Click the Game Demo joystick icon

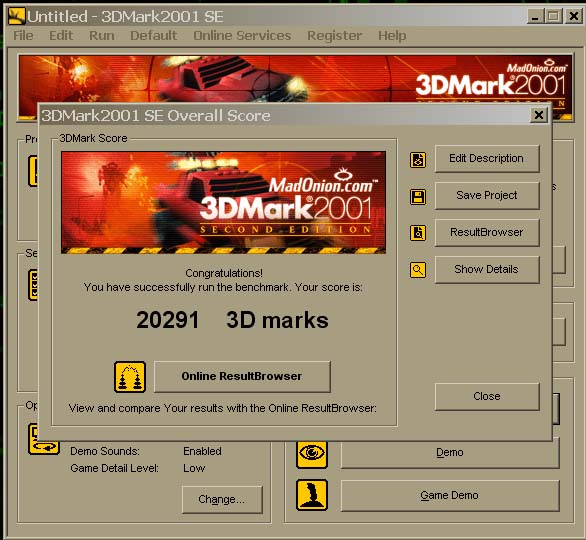[x=312, y=495]
